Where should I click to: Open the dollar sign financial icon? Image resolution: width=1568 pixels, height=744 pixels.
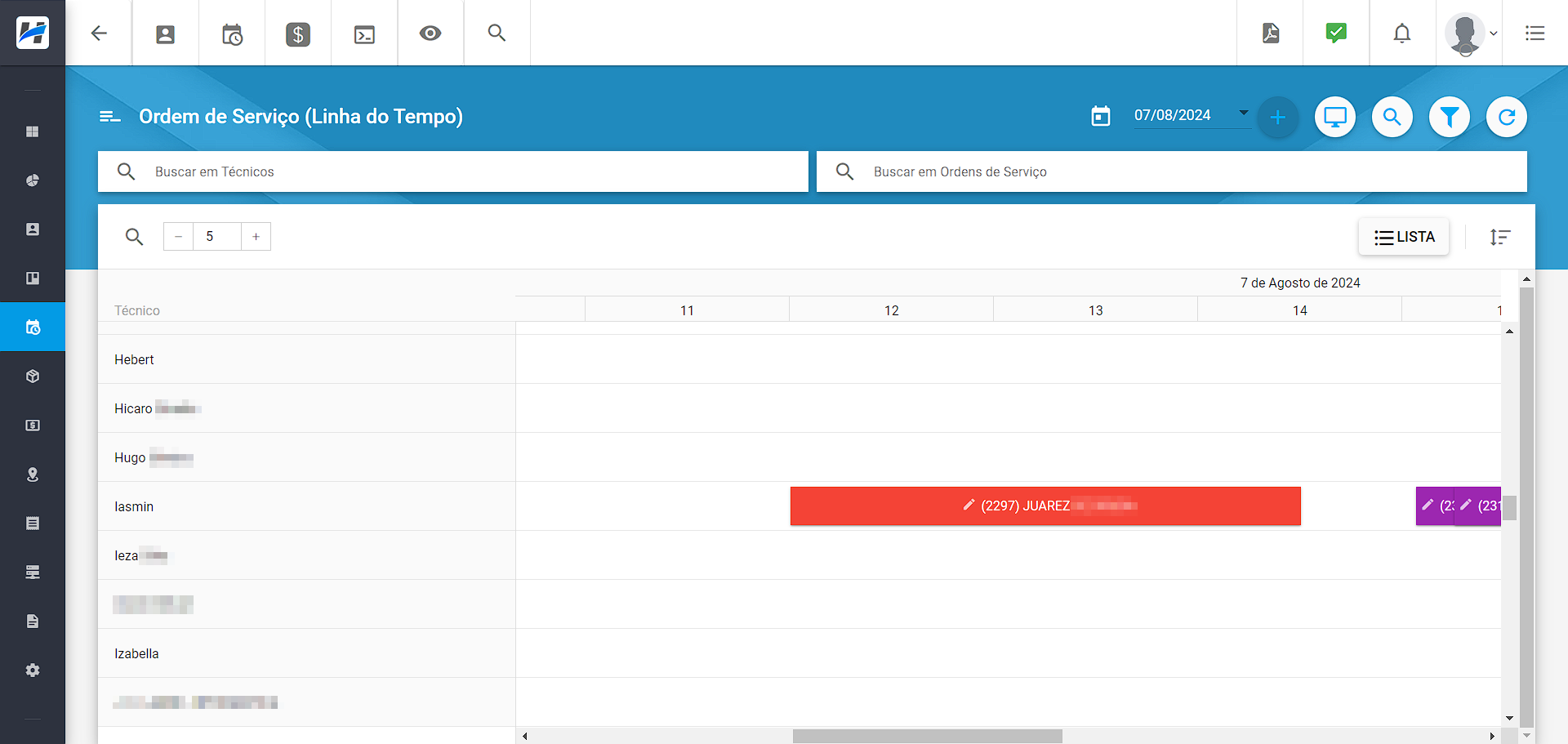298,34
